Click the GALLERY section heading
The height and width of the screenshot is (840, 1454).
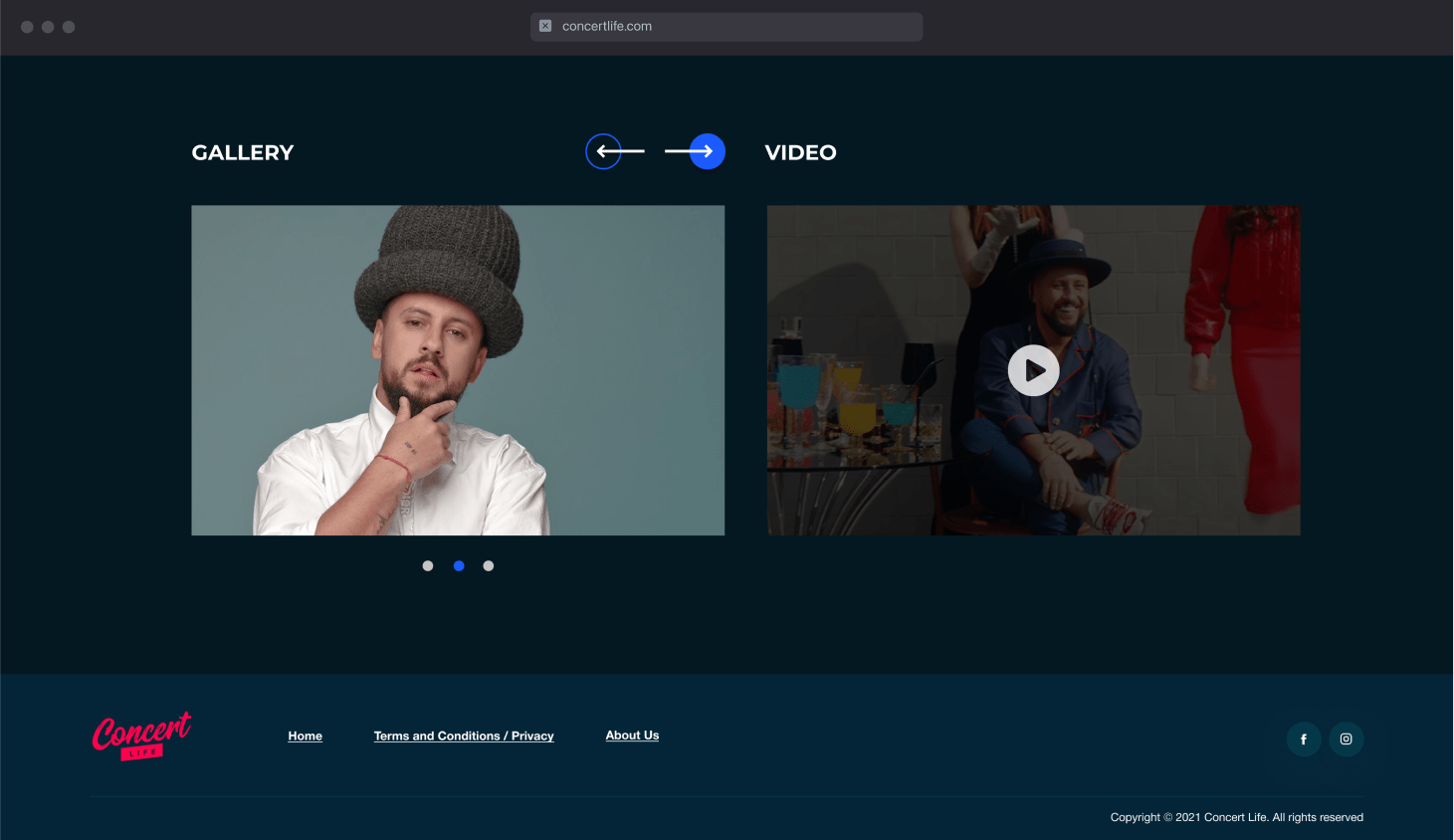coord(243,153)
